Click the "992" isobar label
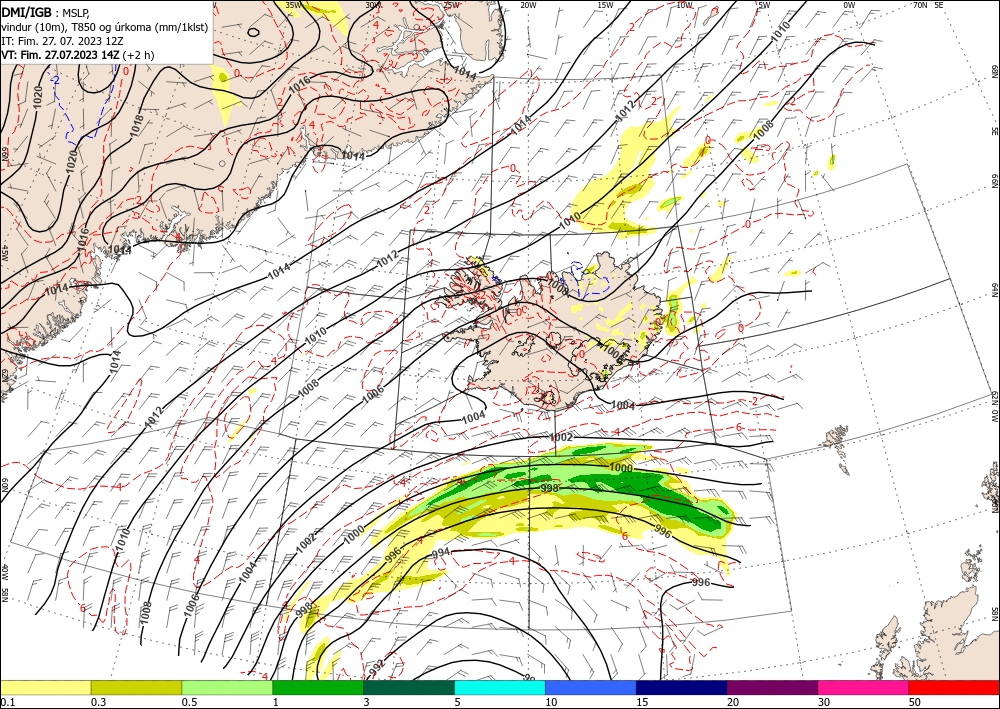 [x=378, y=669]
